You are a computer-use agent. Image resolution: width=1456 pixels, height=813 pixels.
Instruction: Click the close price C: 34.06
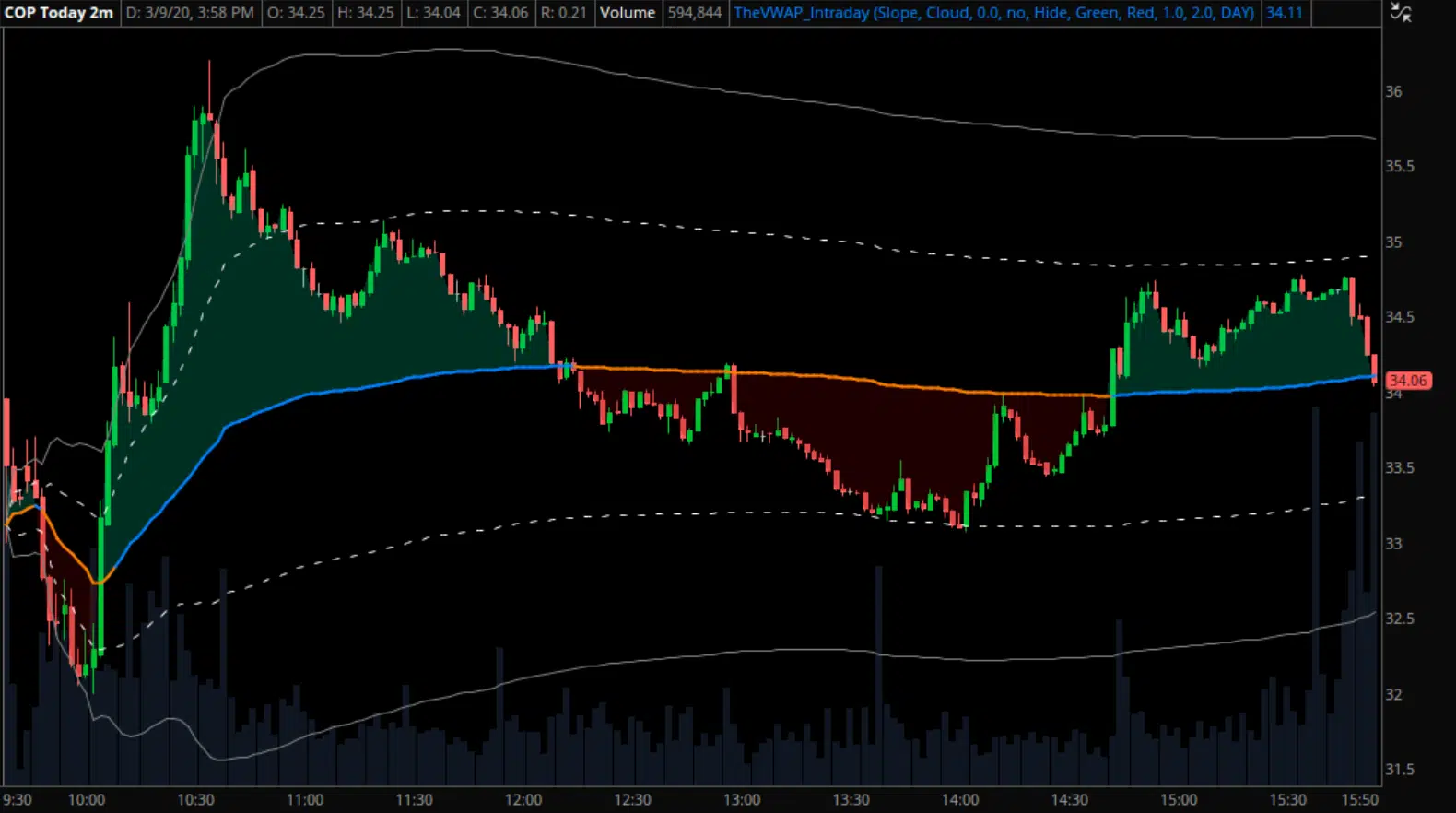(500, 13)
